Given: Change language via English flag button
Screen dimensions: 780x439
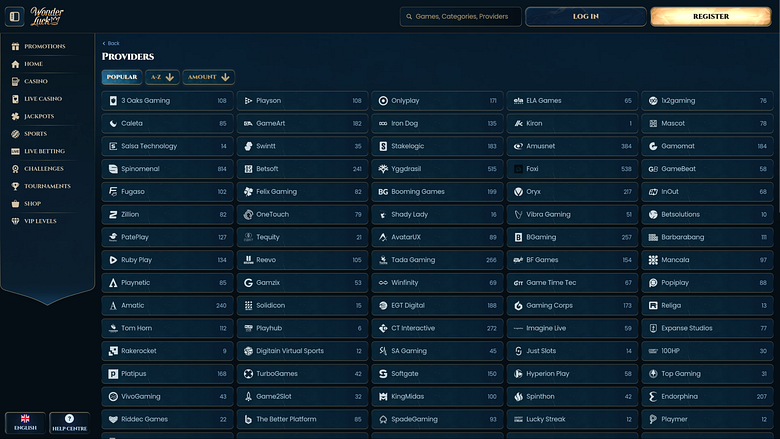Looking at the screenshot, I should 25,423.
